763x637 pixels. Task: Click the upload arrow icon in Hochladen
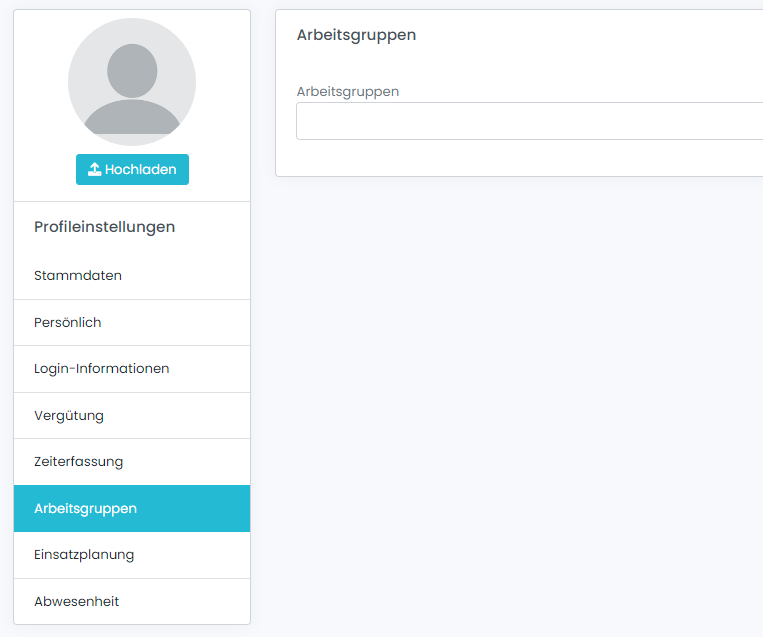[94, 170]
